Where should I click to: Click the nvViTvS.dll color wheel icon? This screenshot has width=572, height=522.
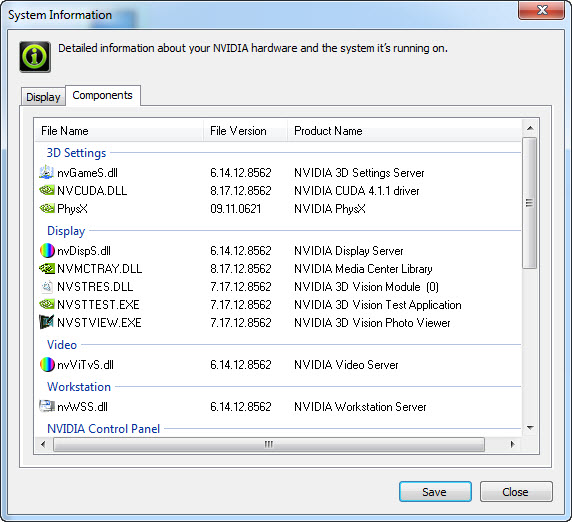[x=47, y=364]
